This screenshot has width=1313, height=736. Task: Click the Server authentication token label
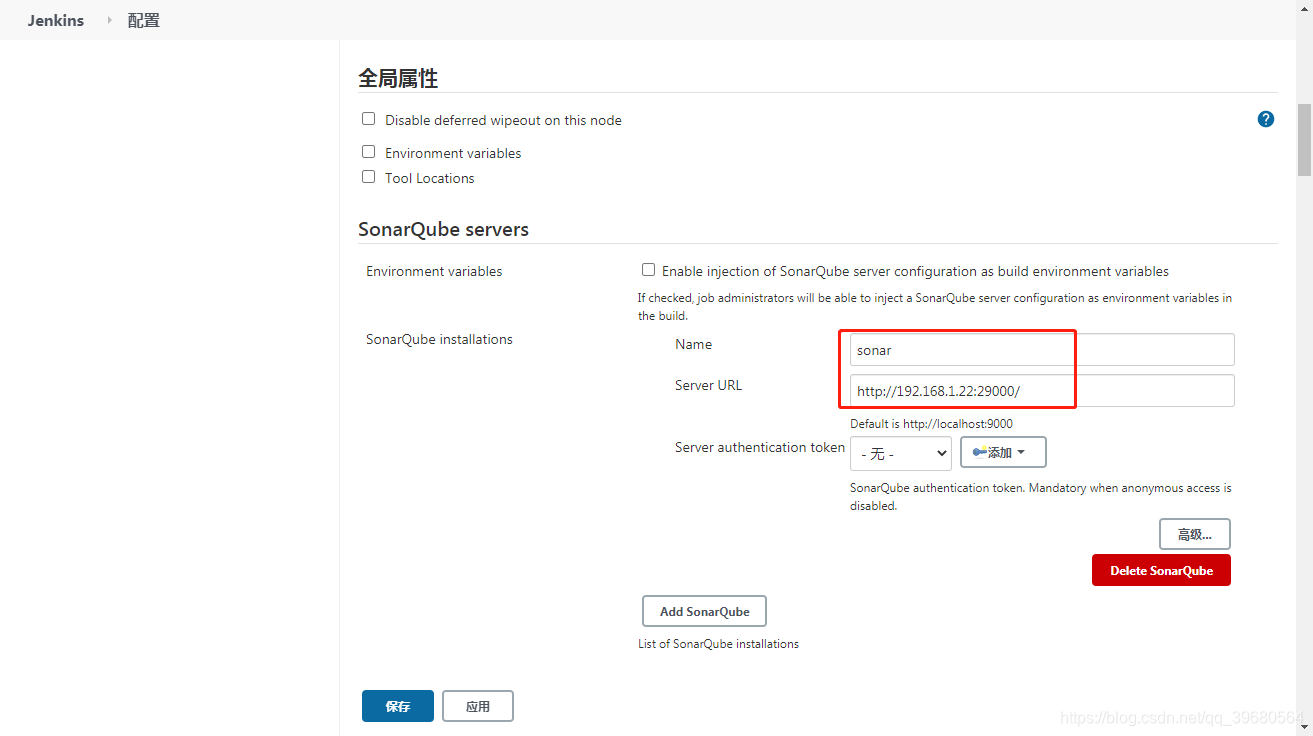tap(760, 447)
